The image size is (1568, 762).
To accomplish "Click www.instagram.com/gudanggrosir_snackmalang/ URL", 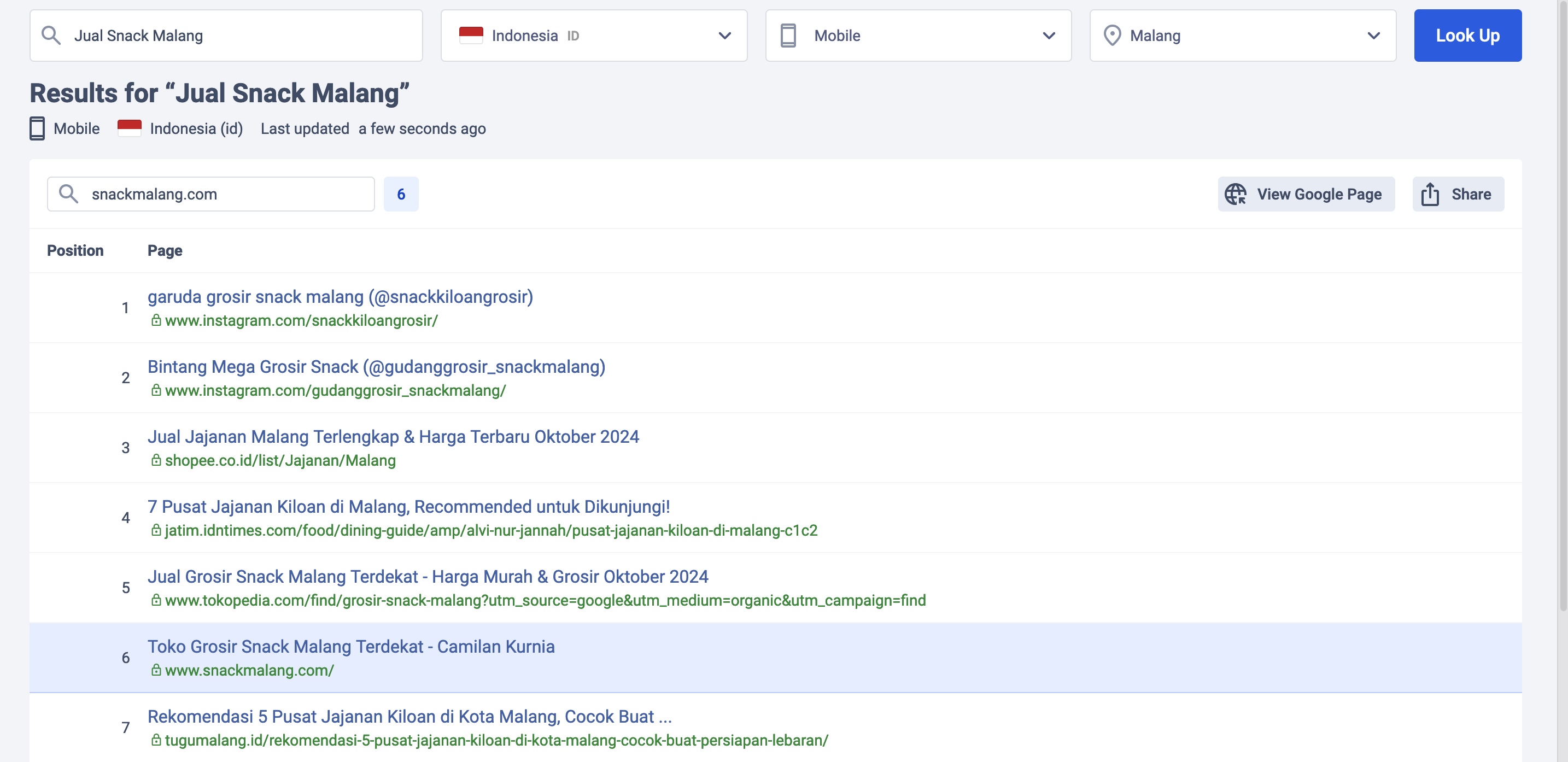I will [x=335, y=390].
